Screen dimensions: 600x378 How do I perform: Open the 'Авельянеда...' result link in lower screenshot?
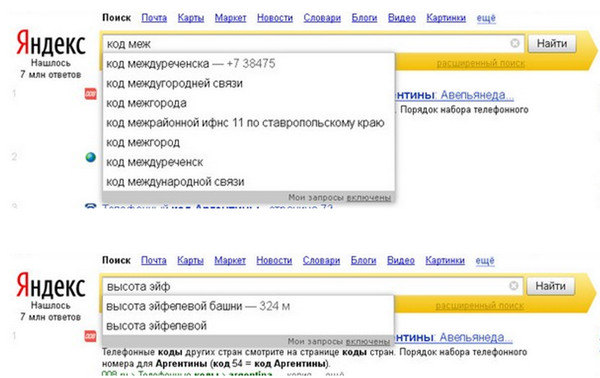pyautogui.click(x=476, y=337)
